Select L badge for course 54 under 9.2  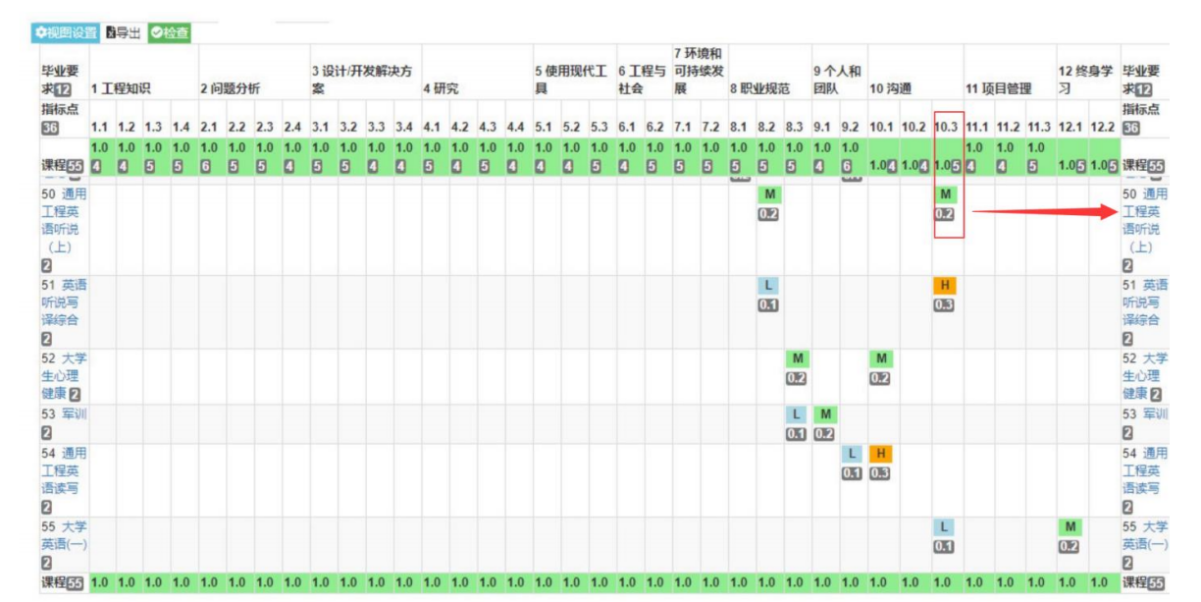(852, 454)
